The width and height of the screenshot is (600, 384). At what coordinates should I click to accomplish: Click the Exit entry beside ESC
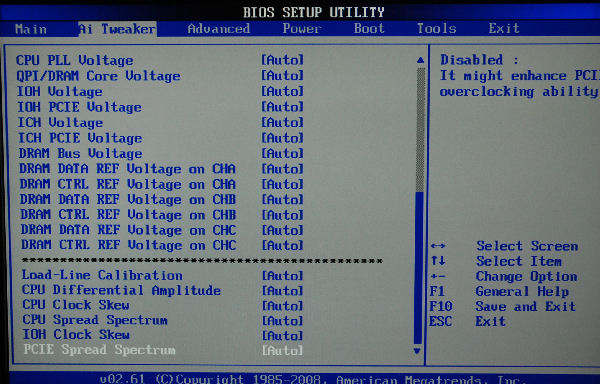coord(490,321)
